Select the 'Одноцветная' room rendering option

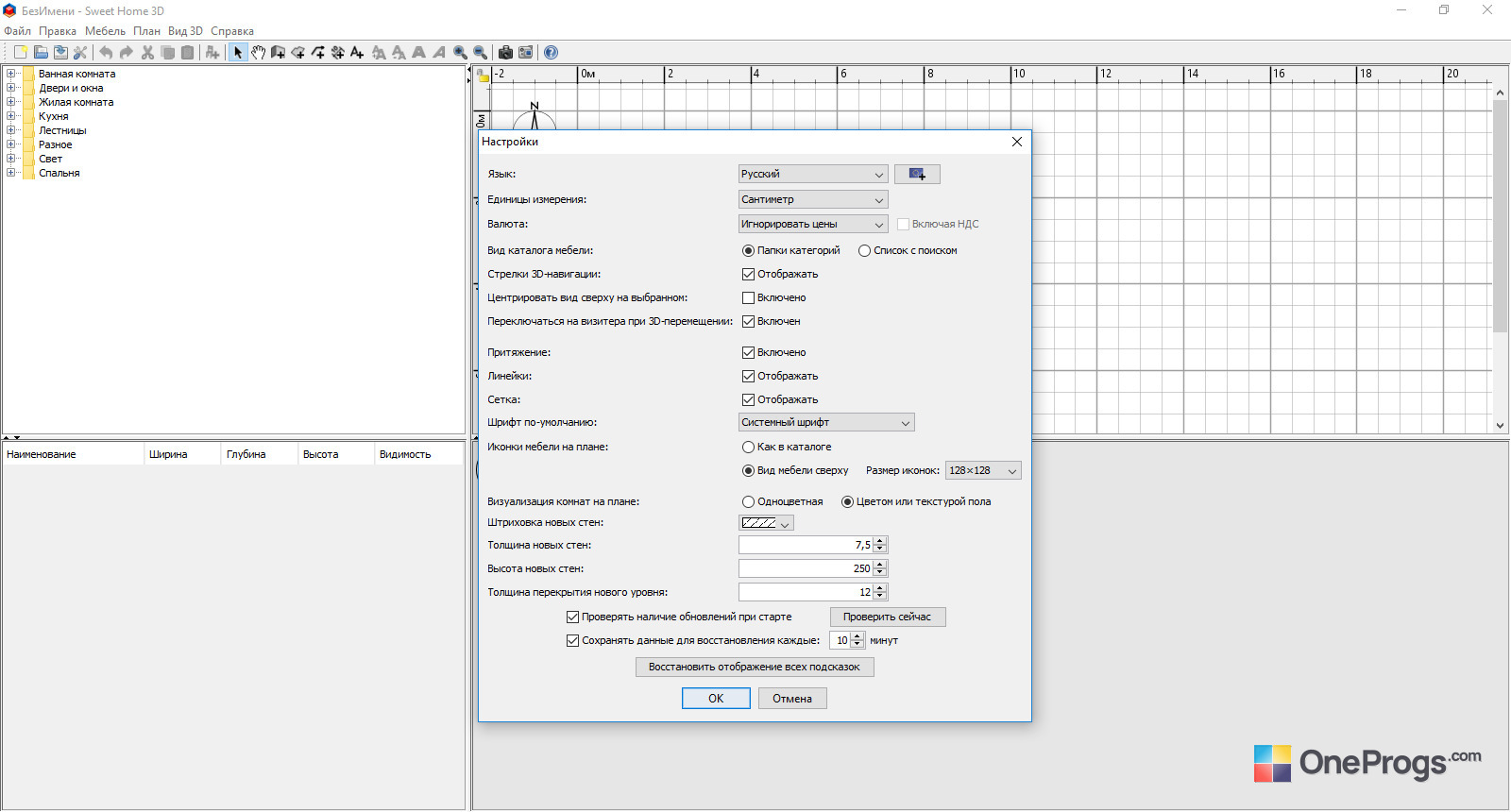tap(748, 502)
